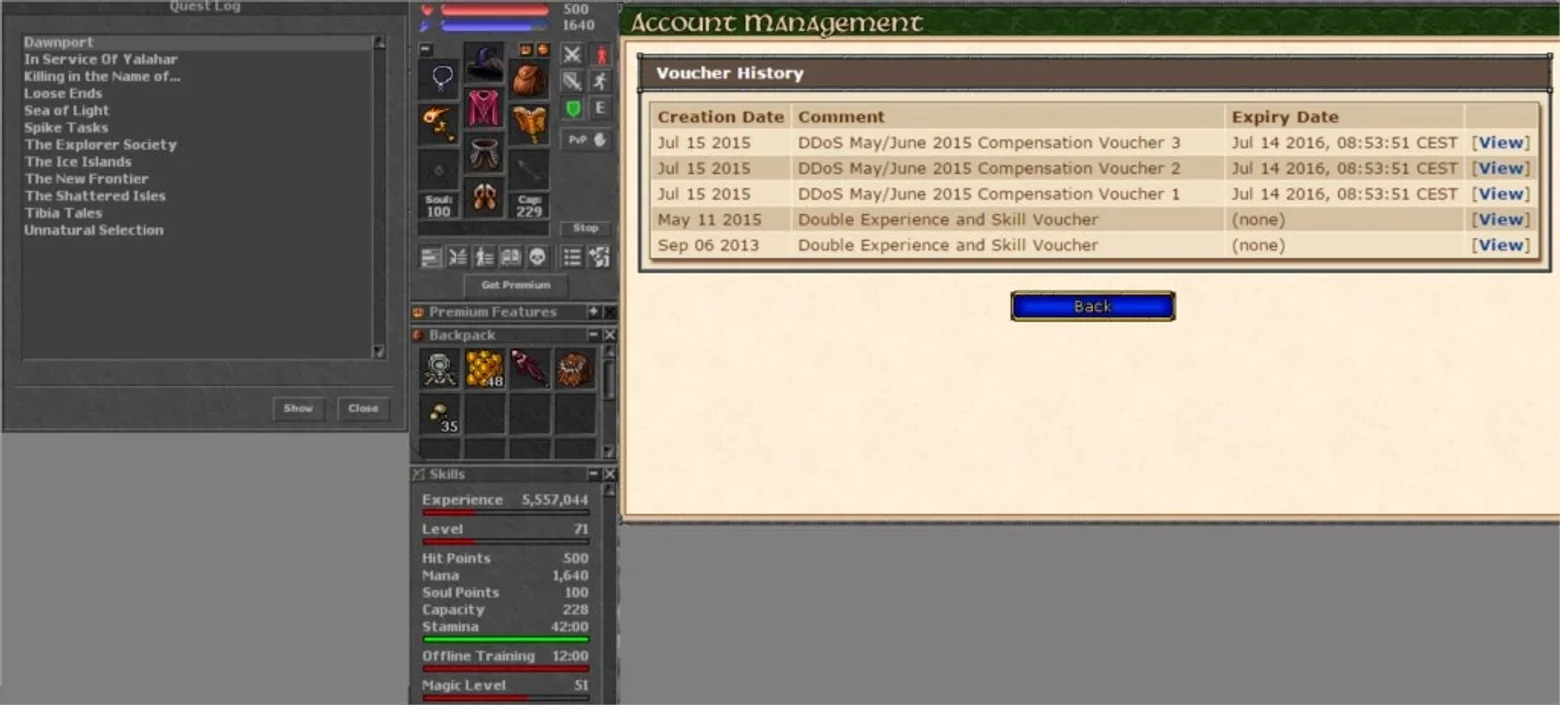View DDoS Compensation Voucher 3
Image resolution: width=1560 pixels, height=705 pixels.
[x=1501, y=143]
